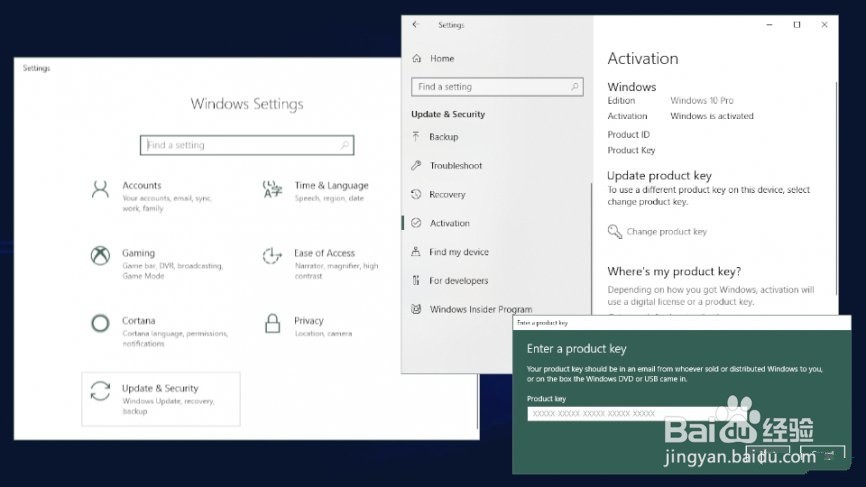Open Cortana settings

coord(160,331)
